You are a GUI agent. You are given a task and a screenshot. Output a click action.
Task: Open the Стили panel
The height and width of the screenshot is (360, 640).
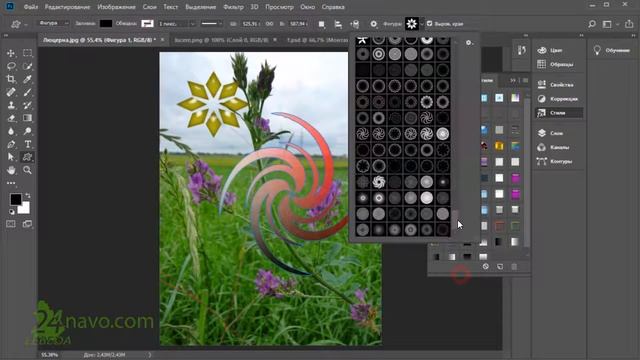559,113
